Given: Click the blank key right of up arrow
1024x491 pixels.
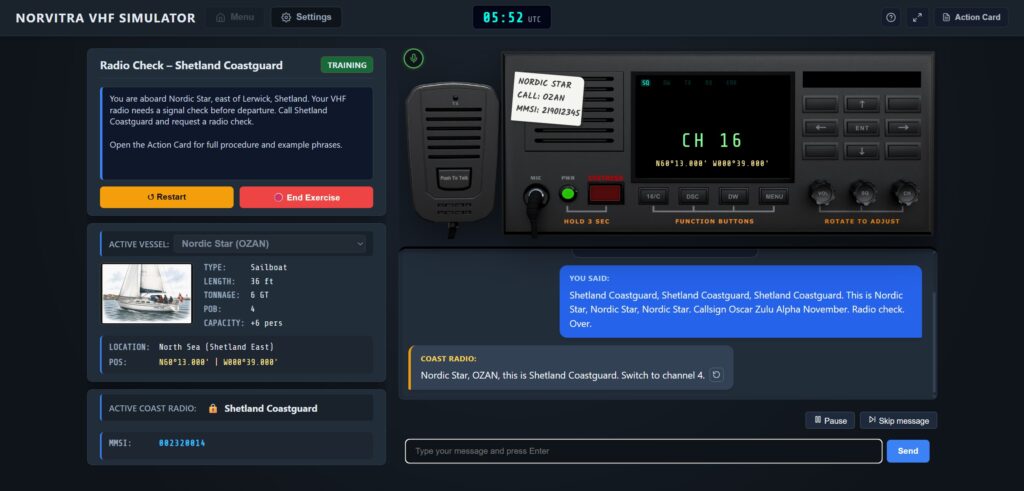Looking at the screenshot, I should [903, 104].
